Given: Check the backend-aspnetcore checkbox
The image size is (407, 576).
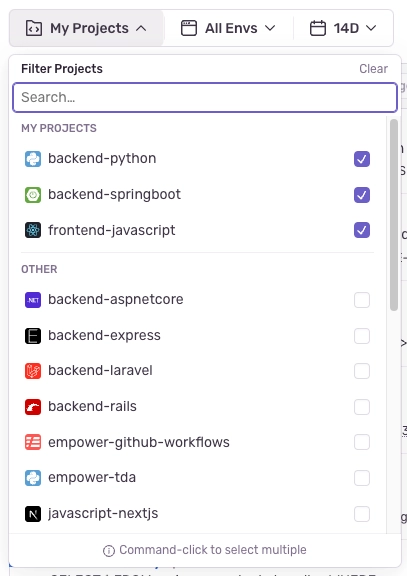Looking at the screenshot, I should coord(362,300).
